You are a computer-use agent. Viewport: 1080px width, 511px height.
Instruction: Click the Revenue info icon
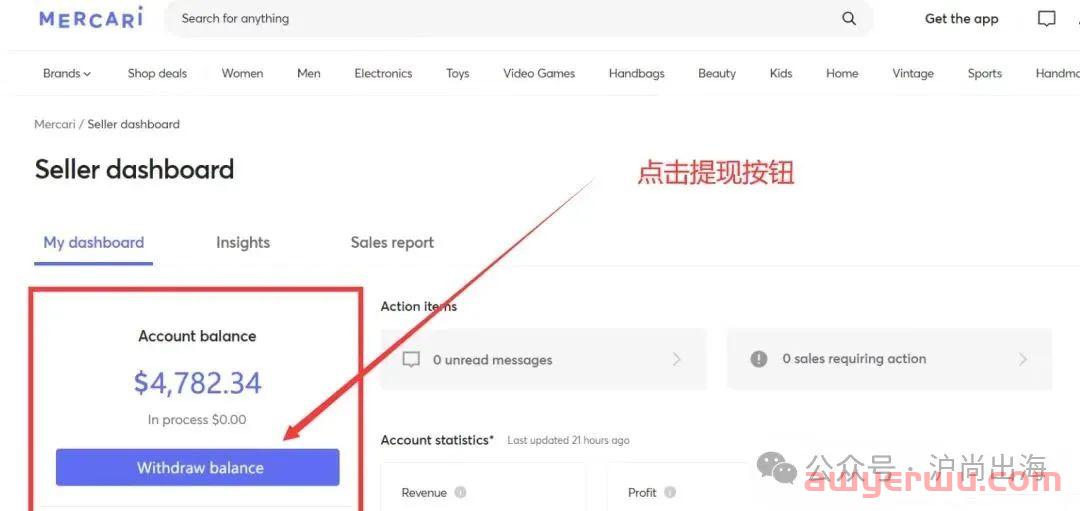(461, 492)
